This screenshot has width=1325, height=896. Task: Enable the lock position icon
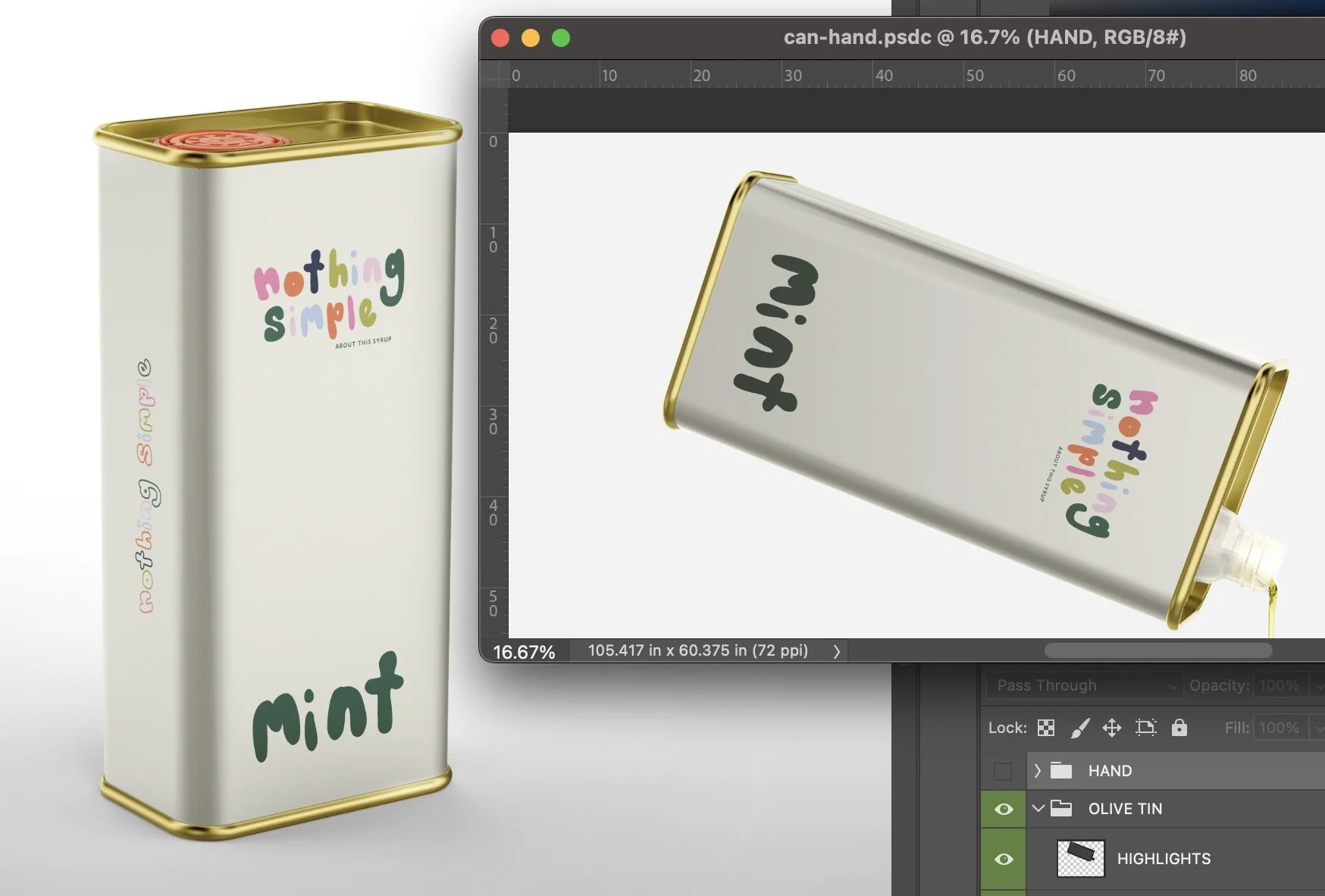[1112, 728]
